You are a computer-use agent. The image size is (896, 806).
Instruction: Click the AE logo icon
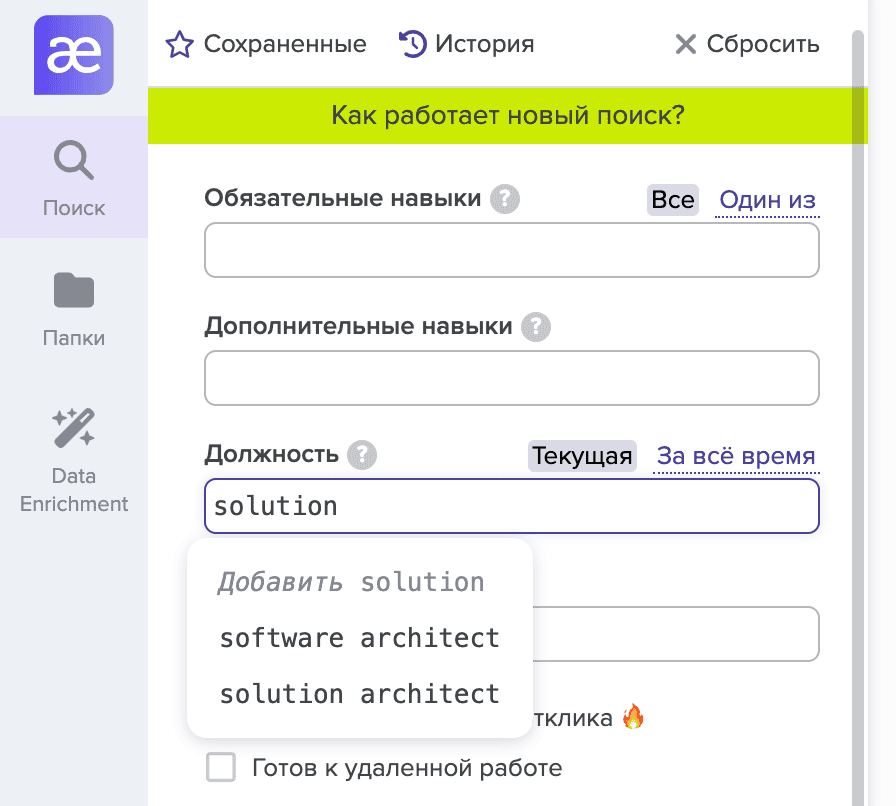[74, 56]
